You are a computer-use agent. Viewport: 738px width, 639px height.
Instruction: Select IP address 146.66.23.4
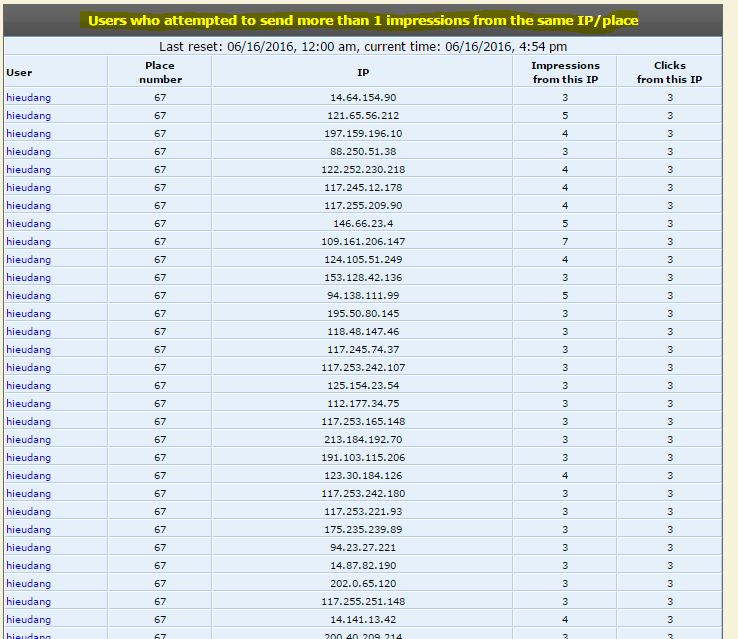(363, 224)
